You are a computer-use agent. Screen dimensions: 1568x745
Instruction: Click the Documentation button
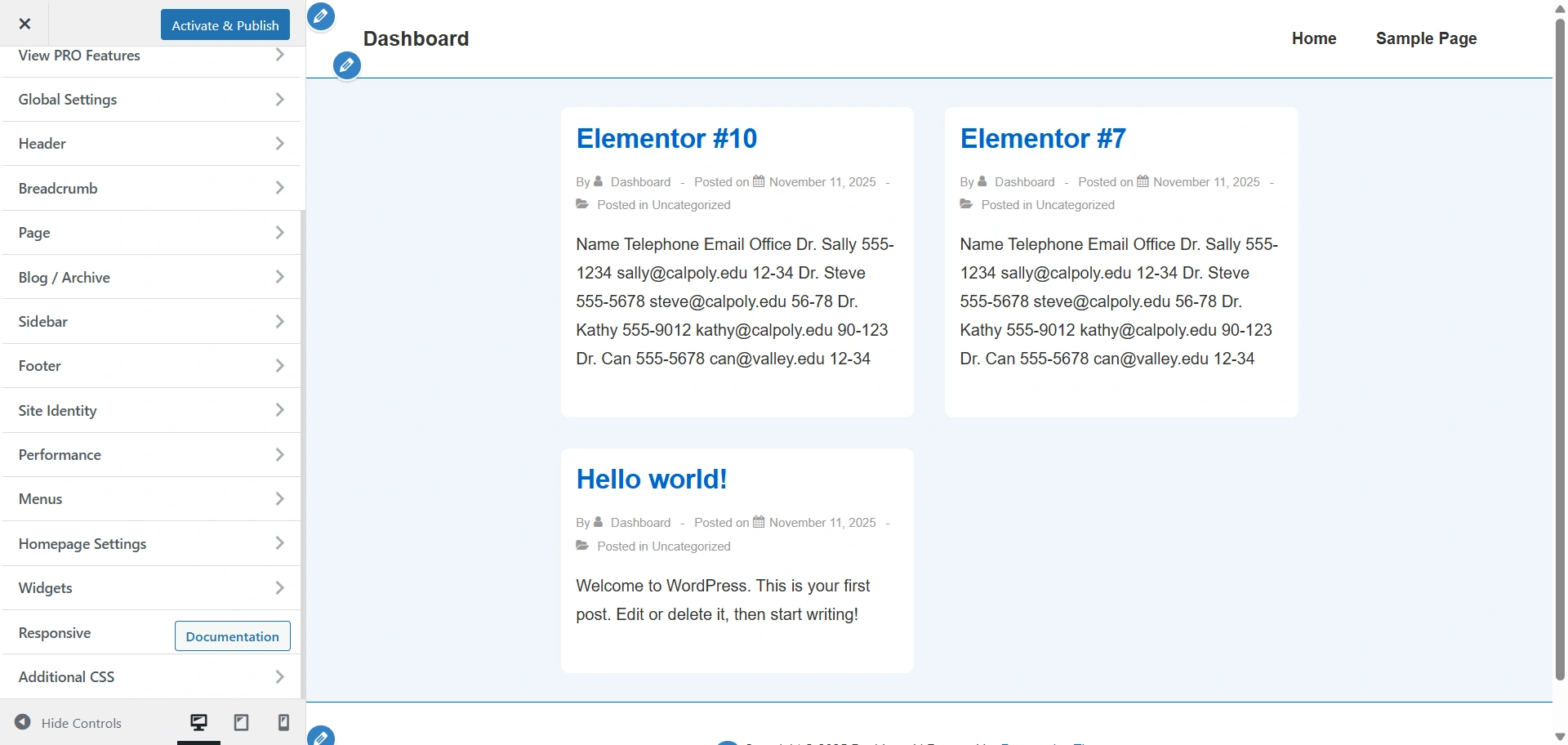coord(233,636)
